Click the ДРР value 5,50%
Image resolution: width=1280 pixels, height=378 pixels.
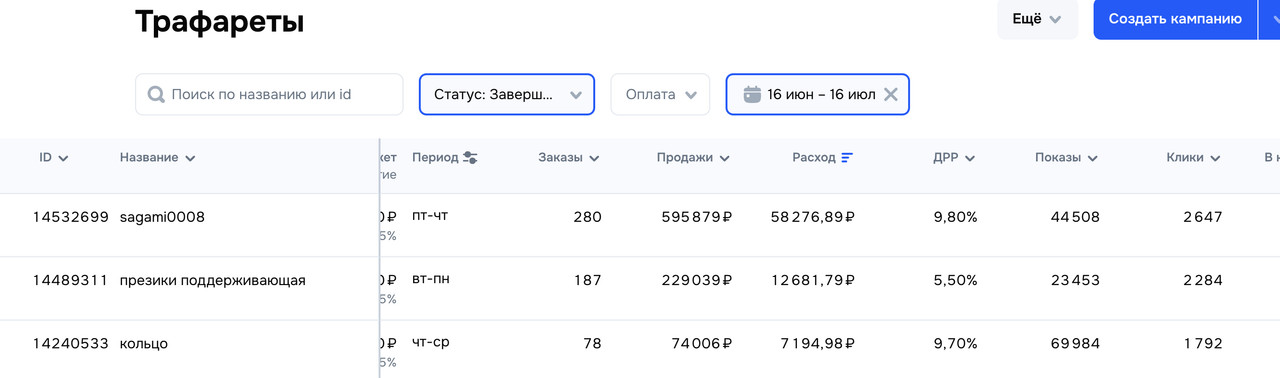(955, 281)
